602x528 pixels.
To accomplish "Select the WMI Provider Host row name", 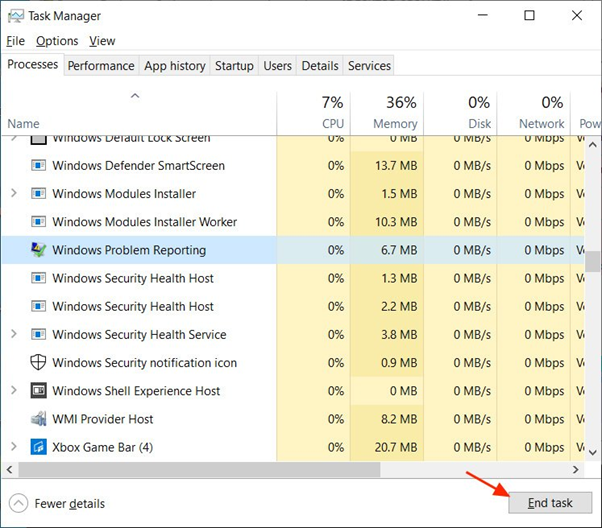I will 103,419.
